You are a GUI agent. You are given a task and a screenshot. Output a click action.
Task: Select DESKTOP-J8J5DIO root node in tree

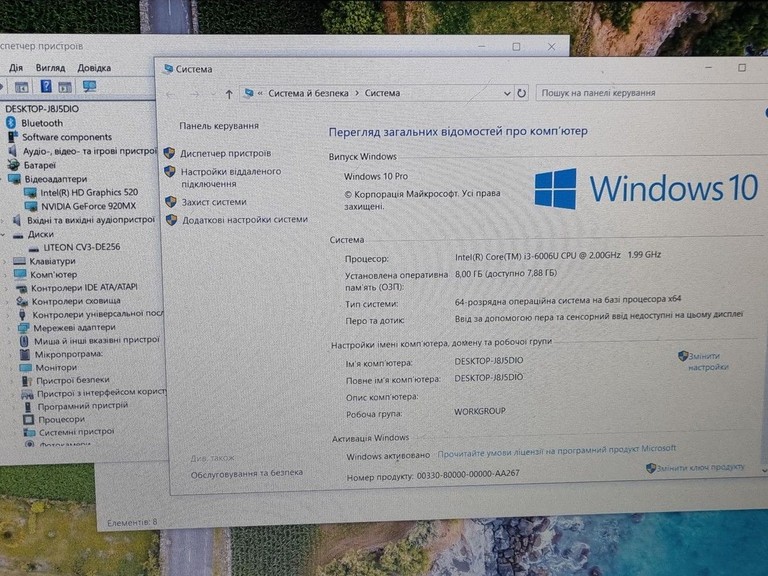(x=42, y=109)
